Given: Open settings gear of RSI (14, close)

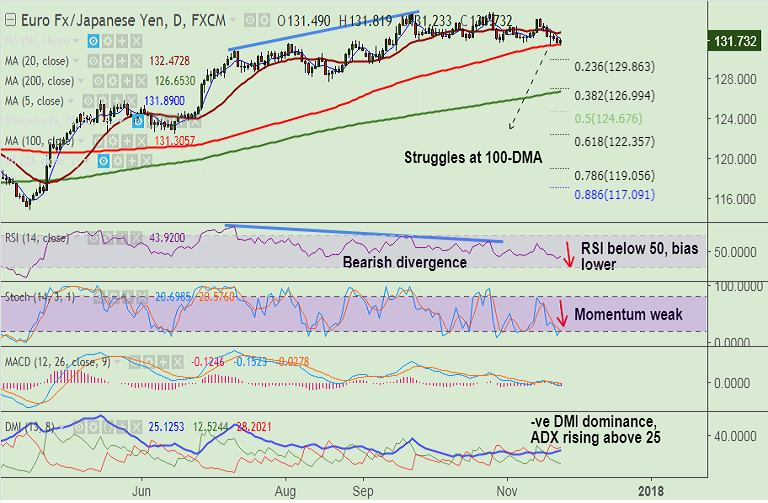Looking at the screenshot, I should pyautogui.click(x=108, y=239).
